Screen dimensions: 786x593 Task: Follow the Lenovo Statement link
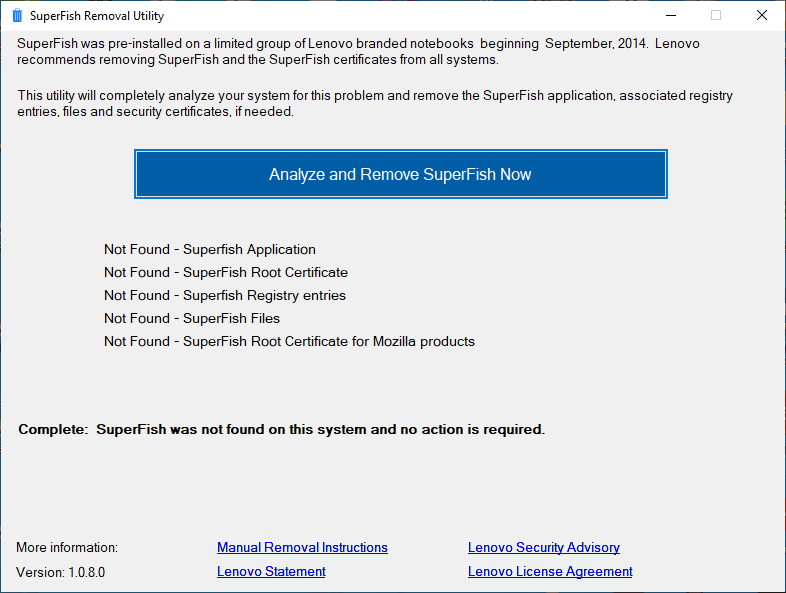pos(271,571)
